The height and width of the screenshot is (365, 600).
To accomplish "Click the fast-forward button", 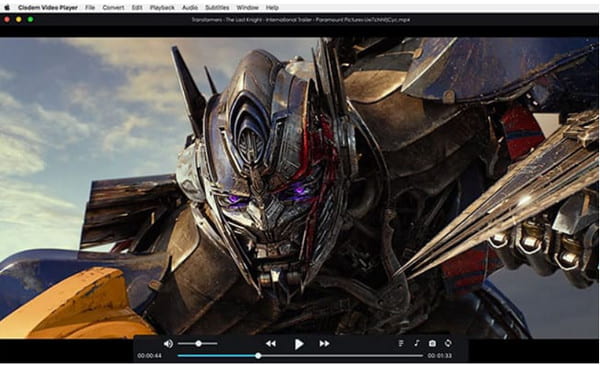I will pyautogui.click(x=324, y=344).
